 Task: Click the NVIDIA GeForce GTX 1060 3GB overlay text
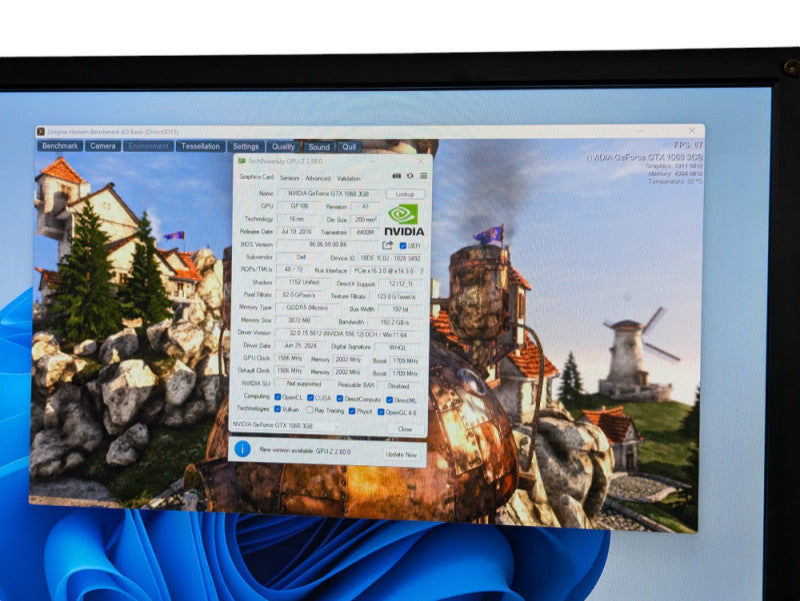pyautogui.click(x=644, y=157)
